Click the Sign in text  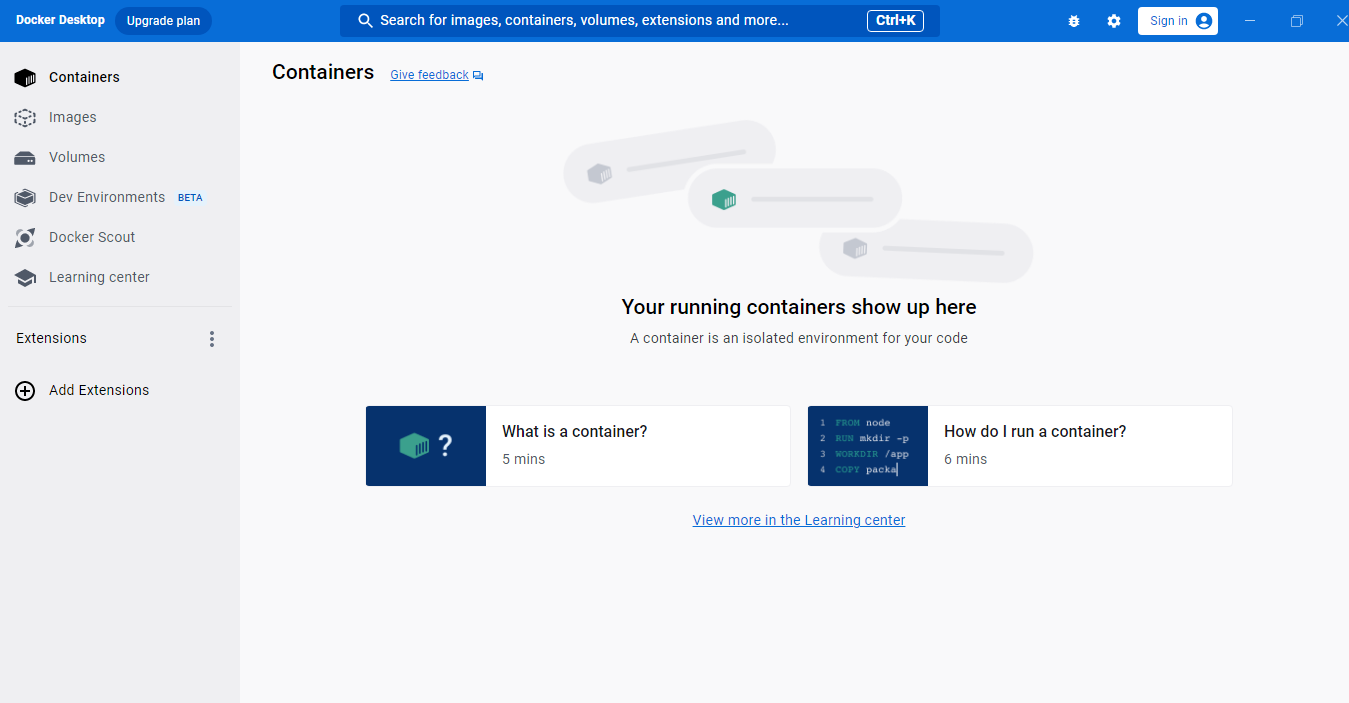(1169, 21)
